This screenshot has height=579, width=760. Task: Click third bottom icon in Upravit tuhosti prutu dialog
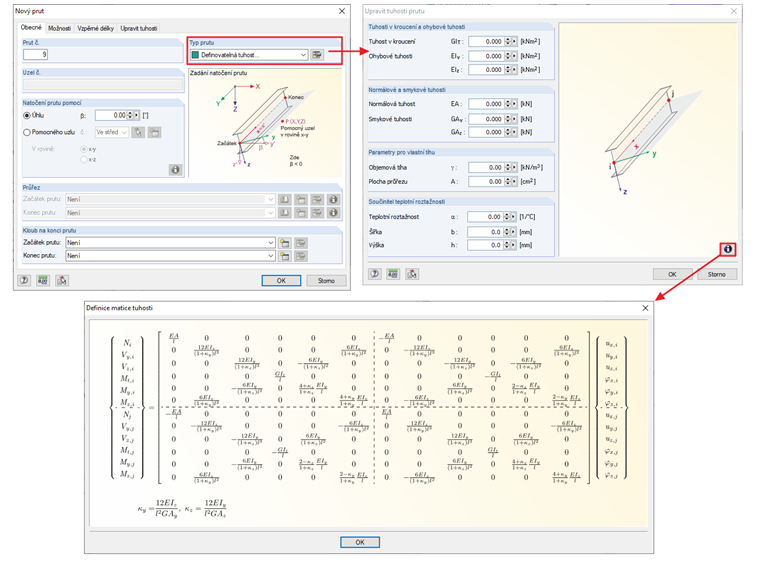[x=412, y=274]
